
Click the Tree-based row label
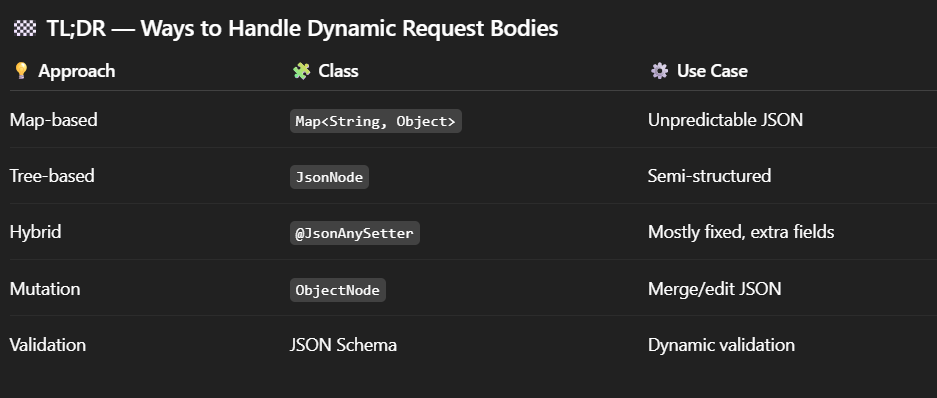(52, 176)
